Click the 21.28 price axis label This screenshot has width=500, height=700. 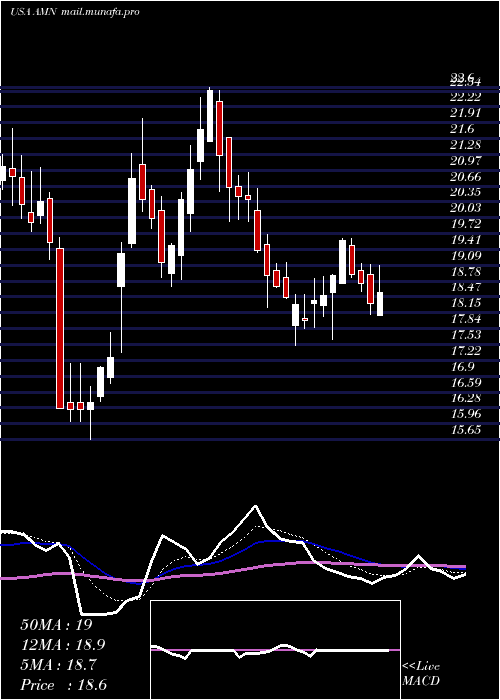pos(465,145)
